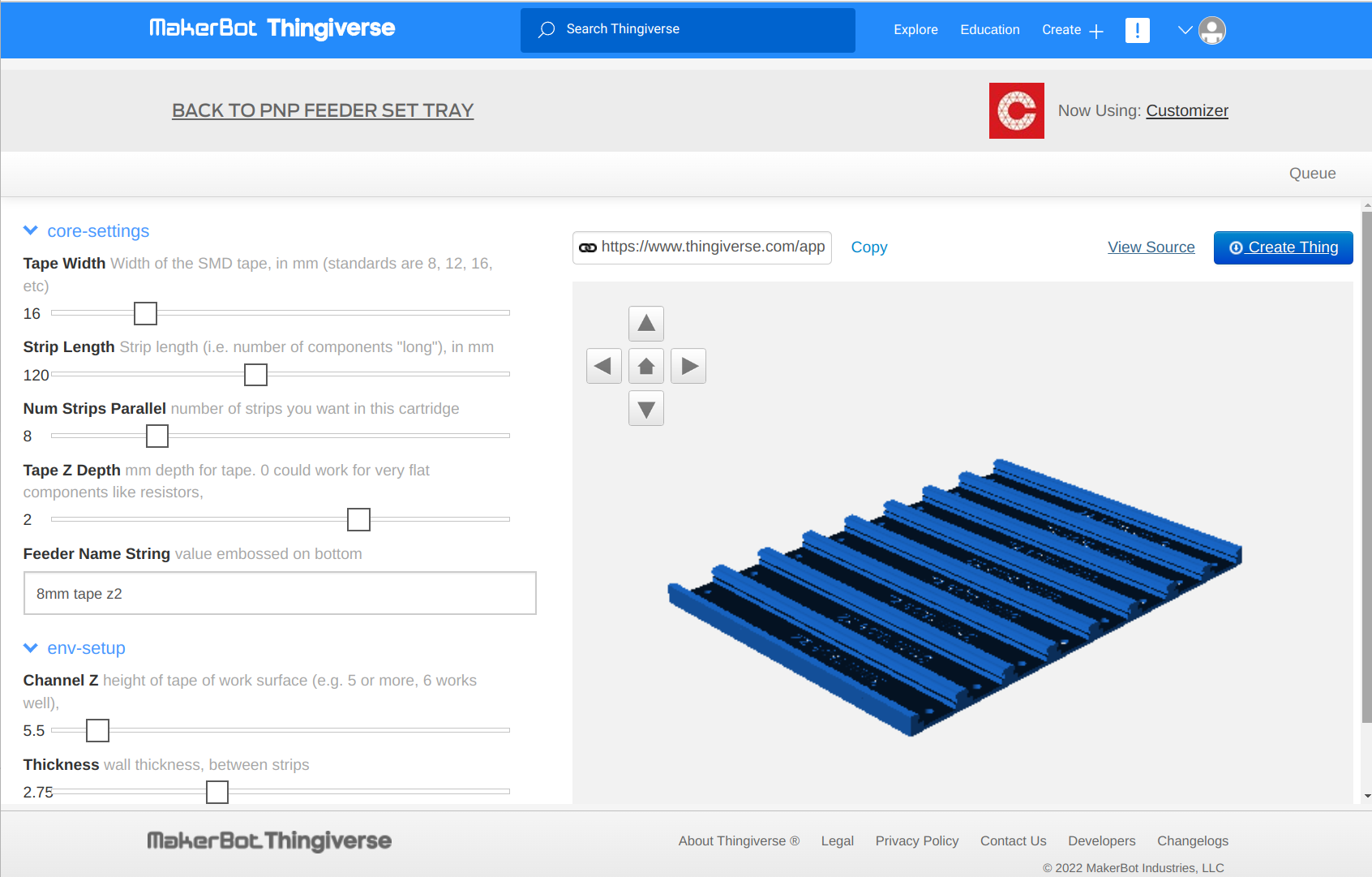Screen dimensions: 1372x877
Task: Open the View Source link
Action: [x=1151, y=247]
